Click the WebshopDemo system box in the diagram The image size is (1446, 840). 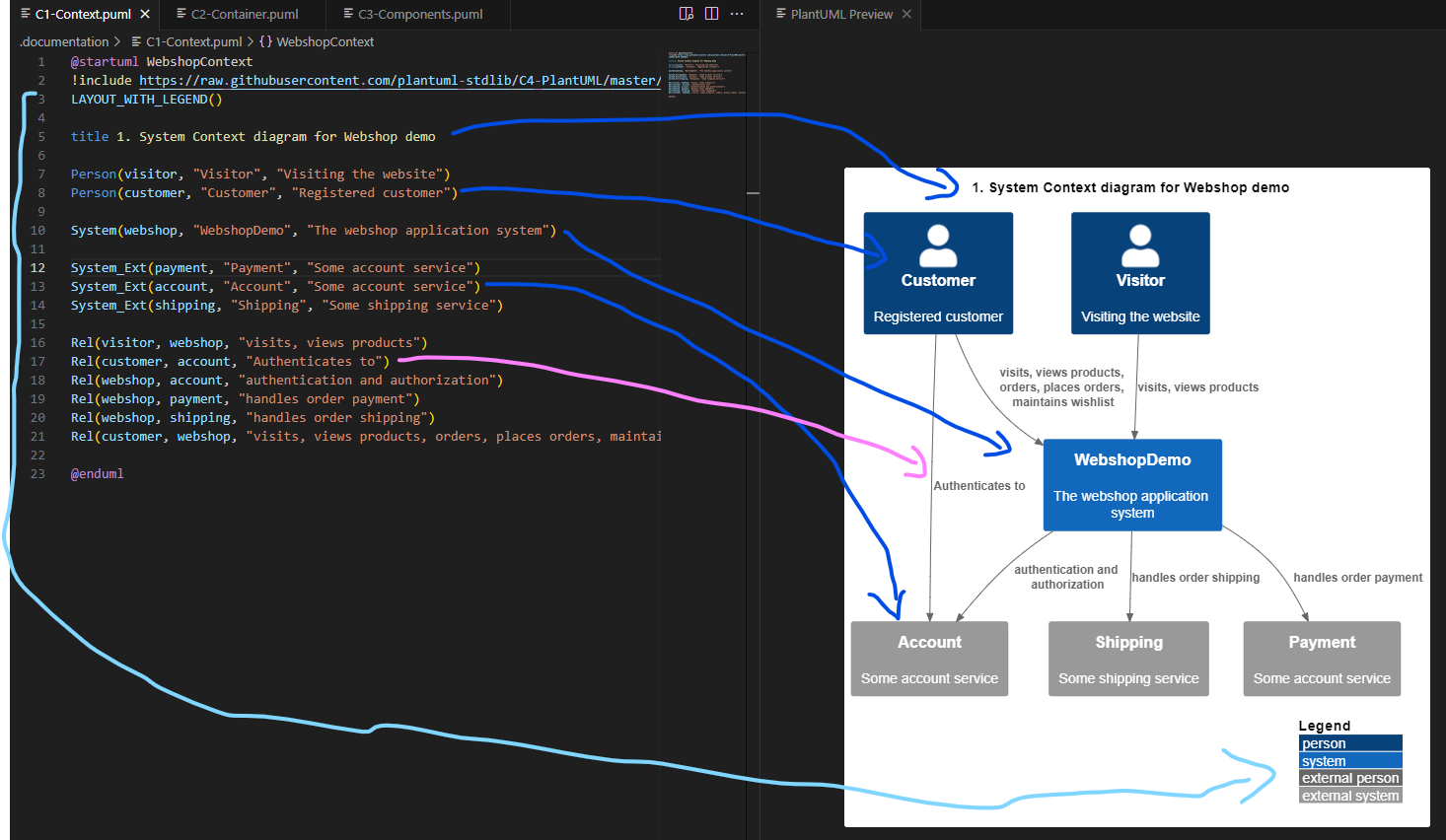tap(1131, 484)
